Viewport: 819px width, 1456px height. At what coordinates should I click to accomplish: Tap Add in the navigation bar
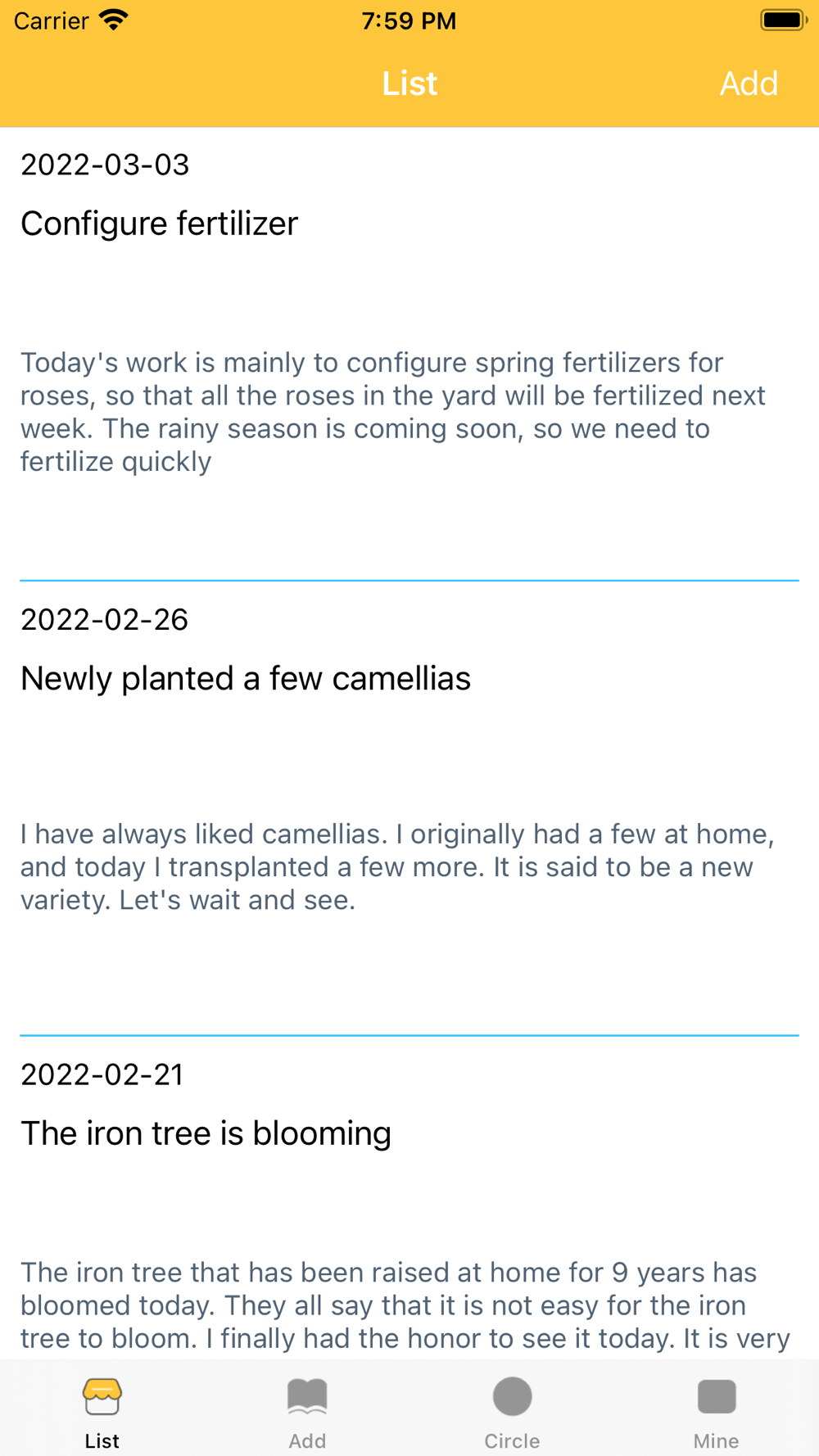(749, 84)
